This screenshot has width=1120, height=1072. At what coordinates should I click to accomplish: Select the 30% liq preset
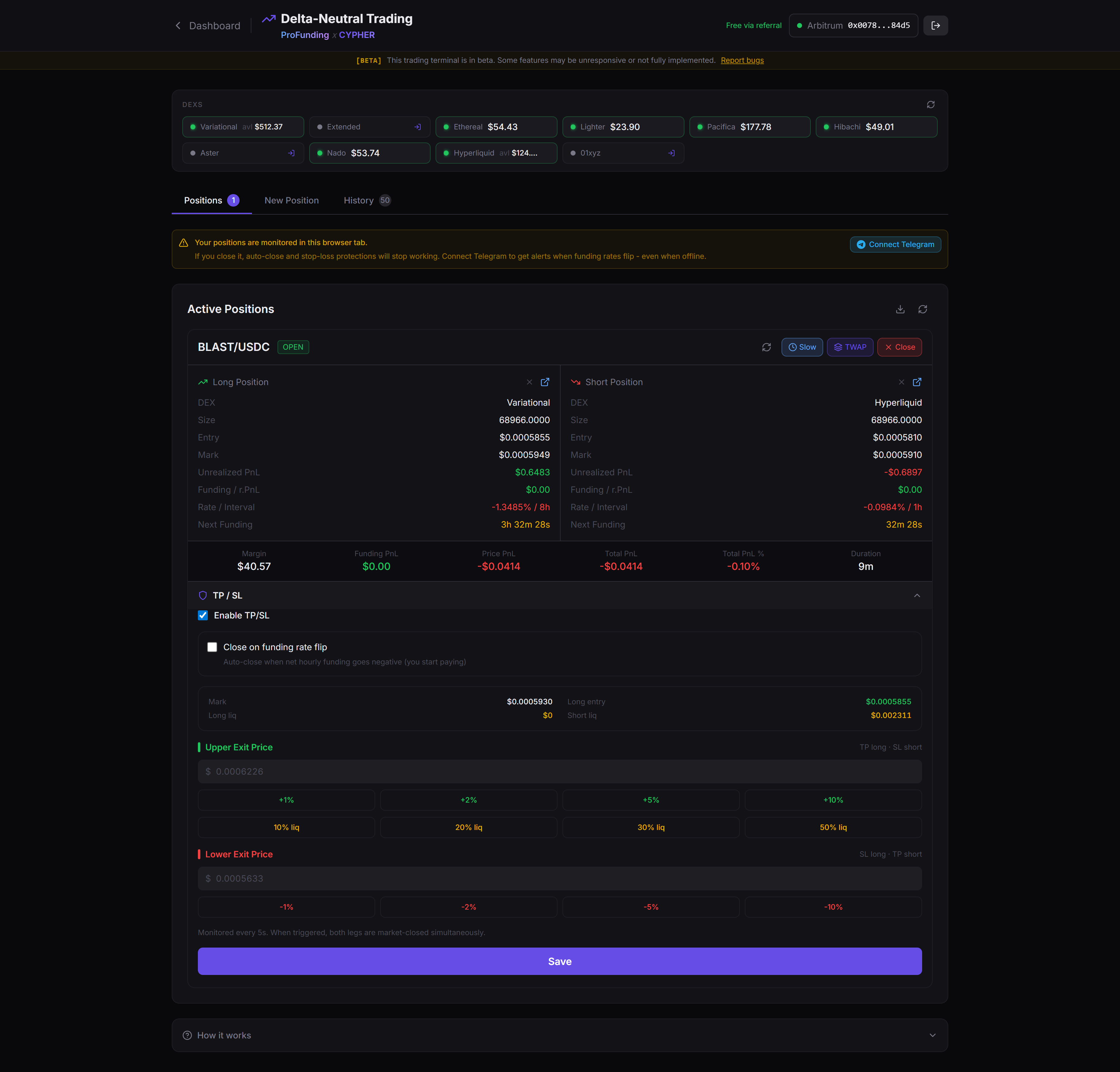650,827
